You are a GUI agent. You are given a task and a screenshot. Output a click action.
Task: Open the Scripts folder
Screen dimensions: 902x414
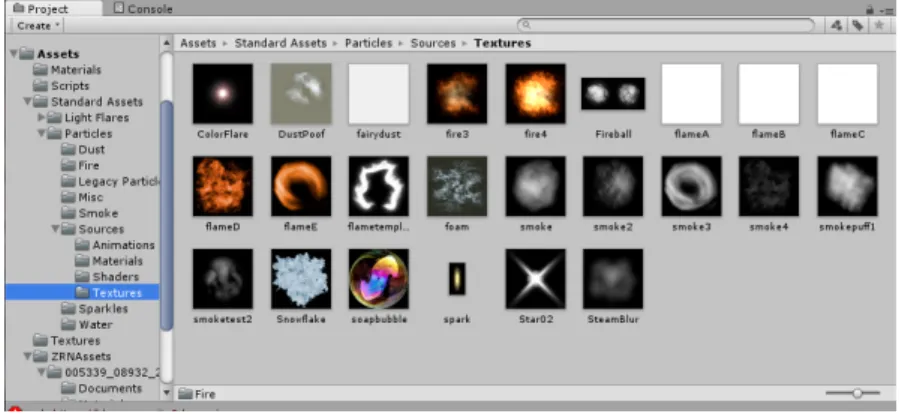pos(62,86)
